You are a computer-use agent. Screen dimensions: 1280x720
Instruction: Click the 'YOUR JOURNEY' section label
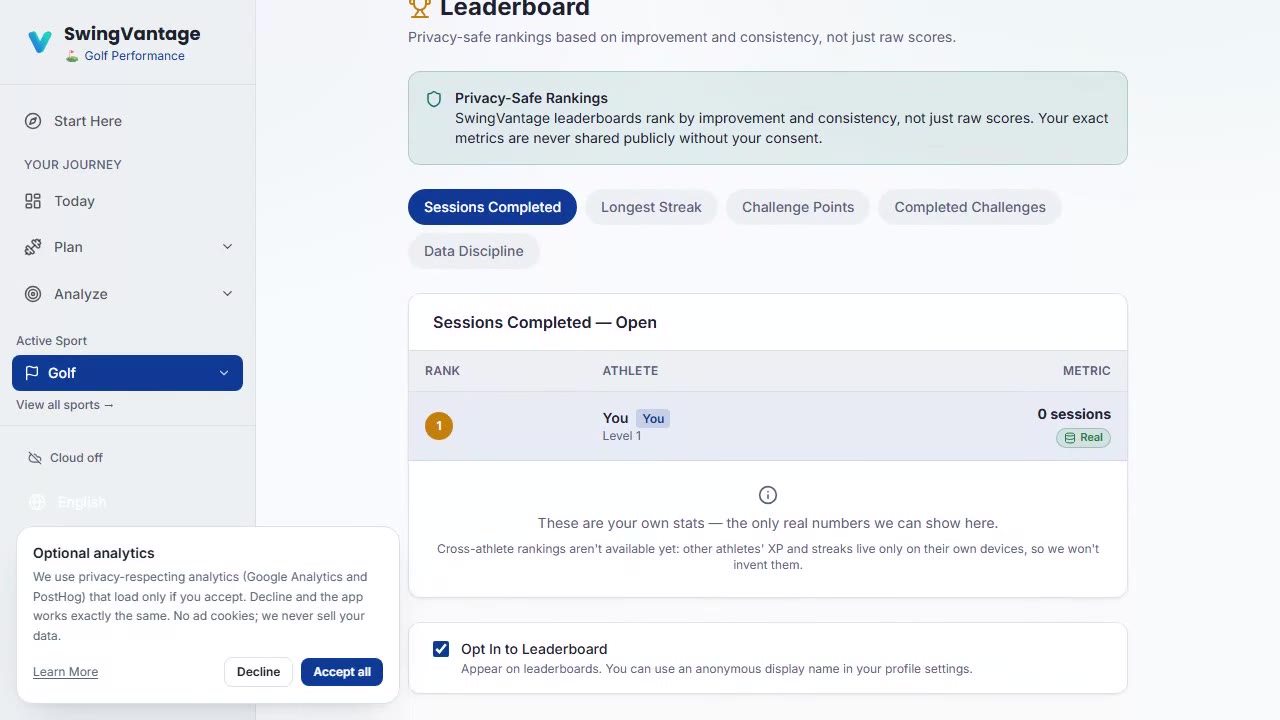[x=73, y=164]
